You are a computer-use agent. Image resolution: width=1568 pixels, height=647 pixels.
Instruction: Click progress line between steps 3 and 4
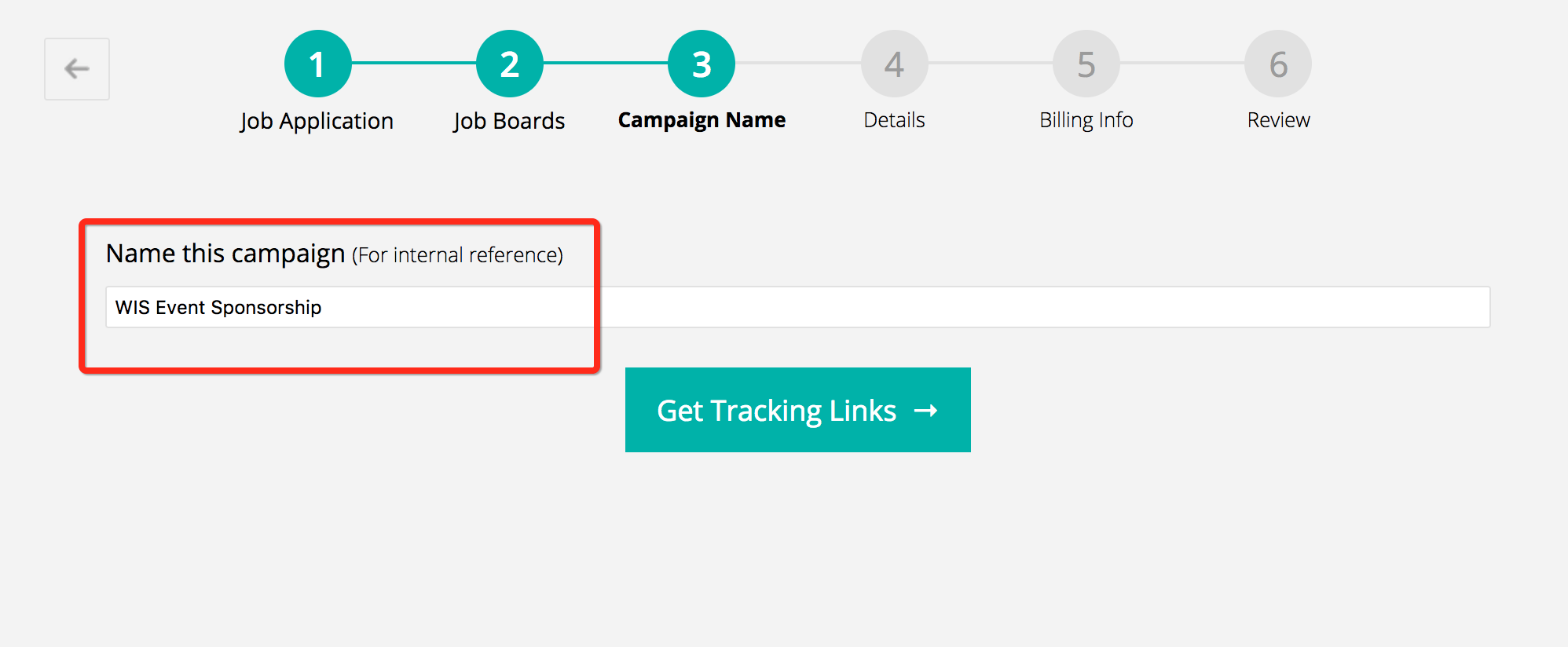coord(797,63)
